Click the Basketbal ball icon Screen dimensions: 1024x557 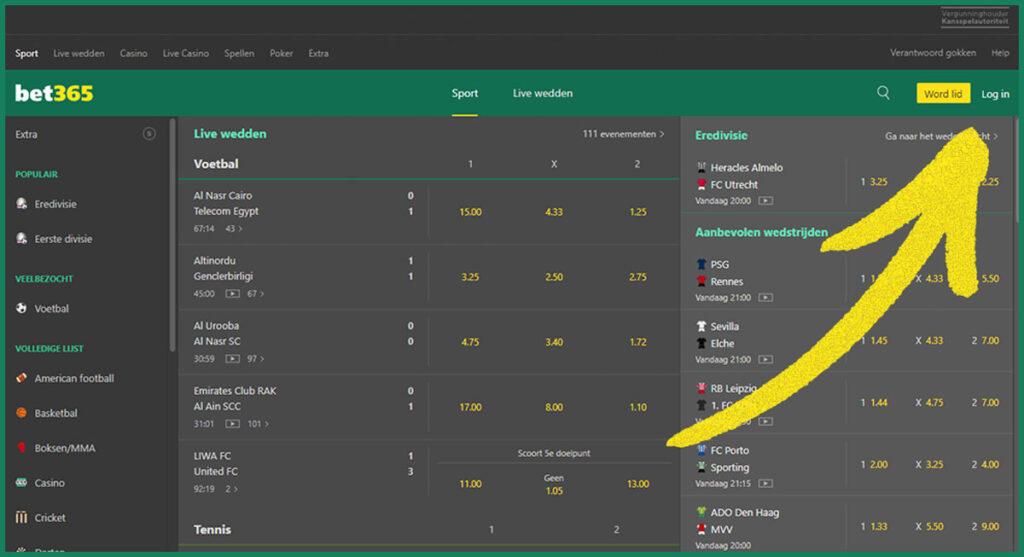click(x=22, y=413)
